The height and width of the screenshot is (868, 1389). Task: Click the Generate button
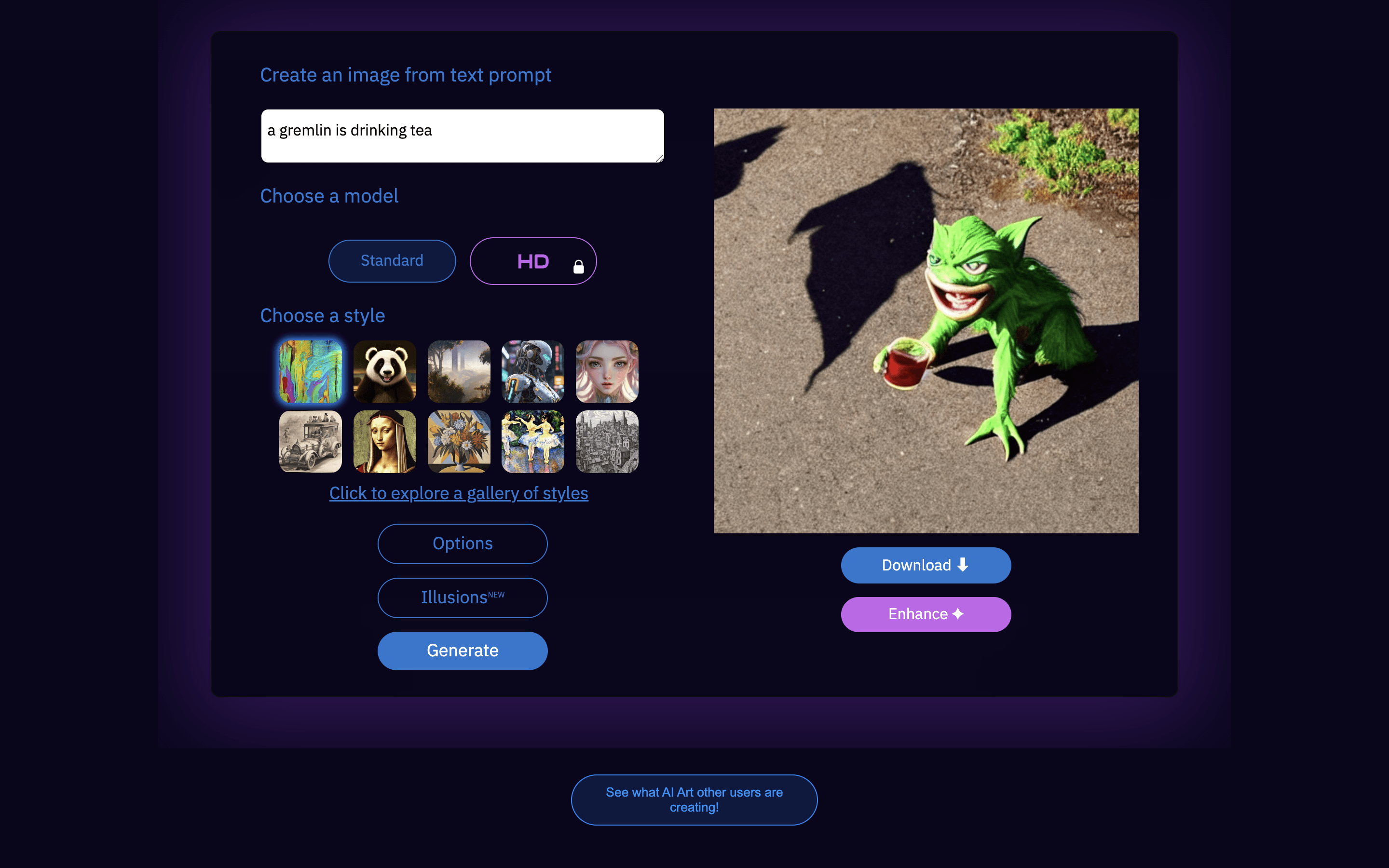[463, 651]
